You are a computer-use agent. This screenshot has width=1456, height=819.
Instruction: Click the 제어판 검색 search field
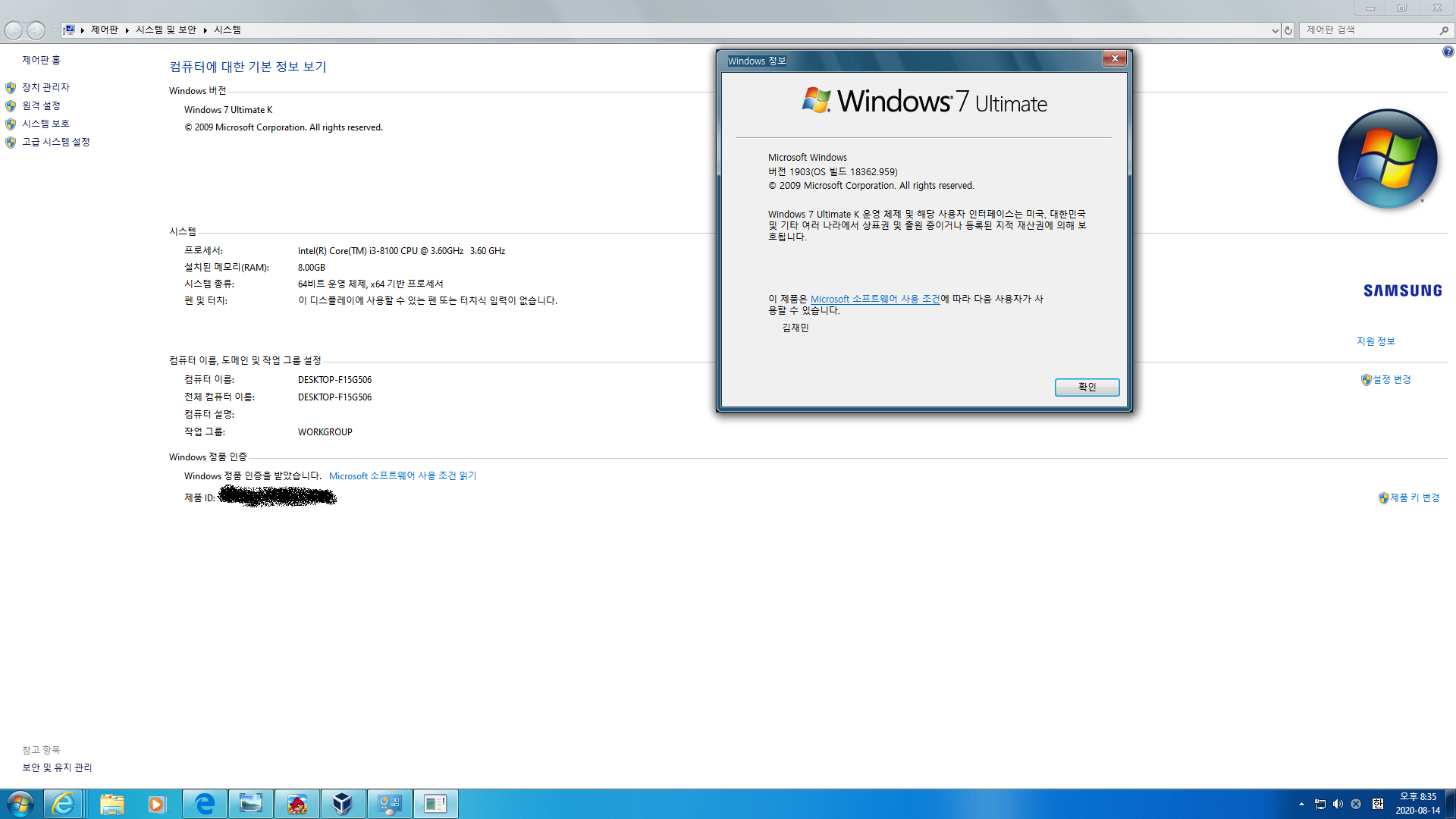click(1368, 30)
